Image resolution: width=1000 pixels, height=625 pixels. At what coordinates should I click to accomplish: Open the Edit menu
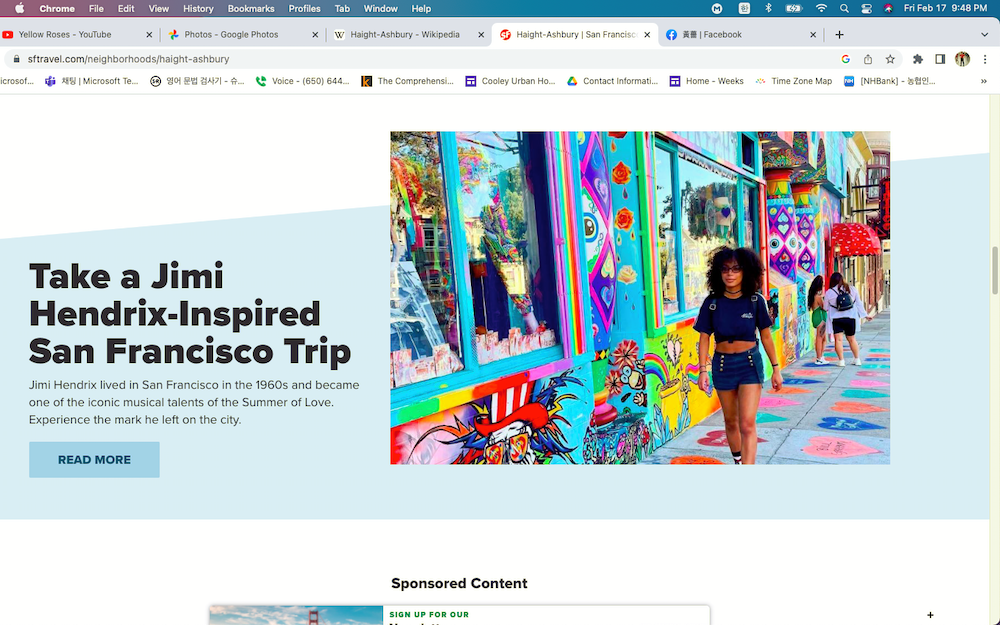(x=126, y=8)
